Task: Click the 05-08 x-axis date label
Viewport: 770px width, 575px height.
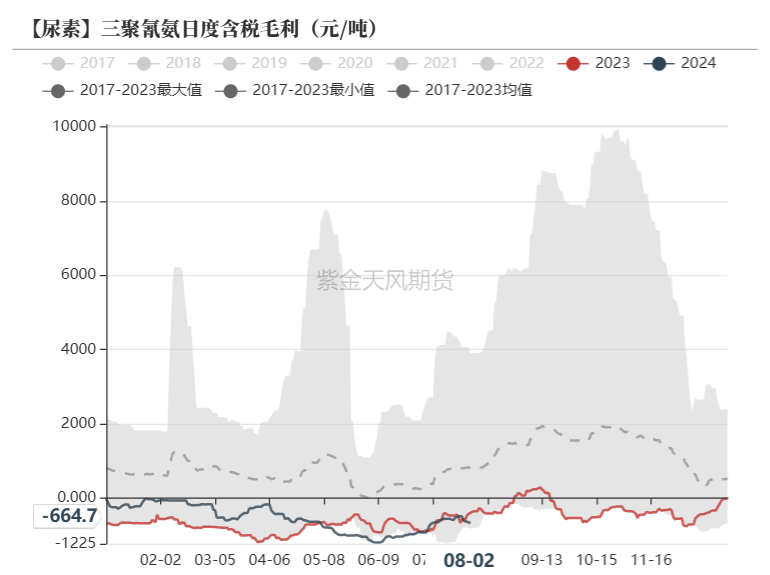Action: click(324, 560)
